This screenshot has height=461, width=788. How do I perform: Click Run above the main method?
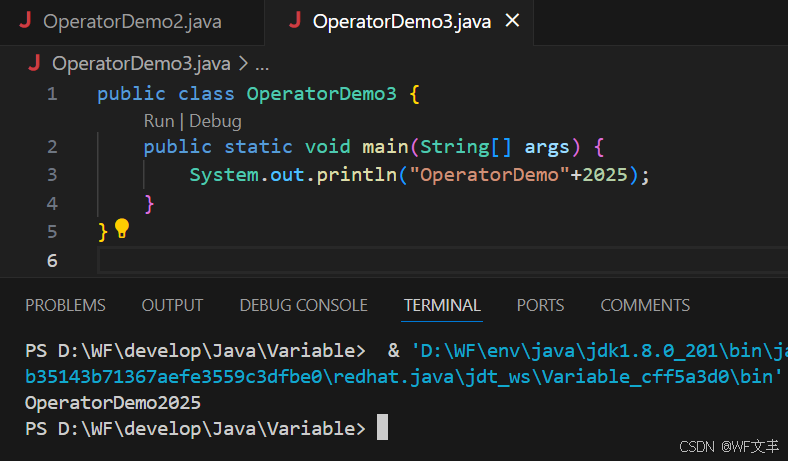[159, 121]
